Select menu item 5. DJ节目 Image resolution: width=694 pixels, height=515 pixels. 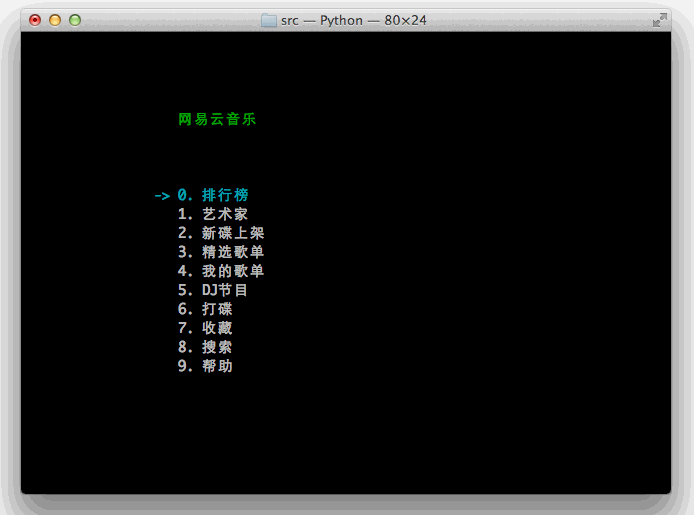(212, 290)
